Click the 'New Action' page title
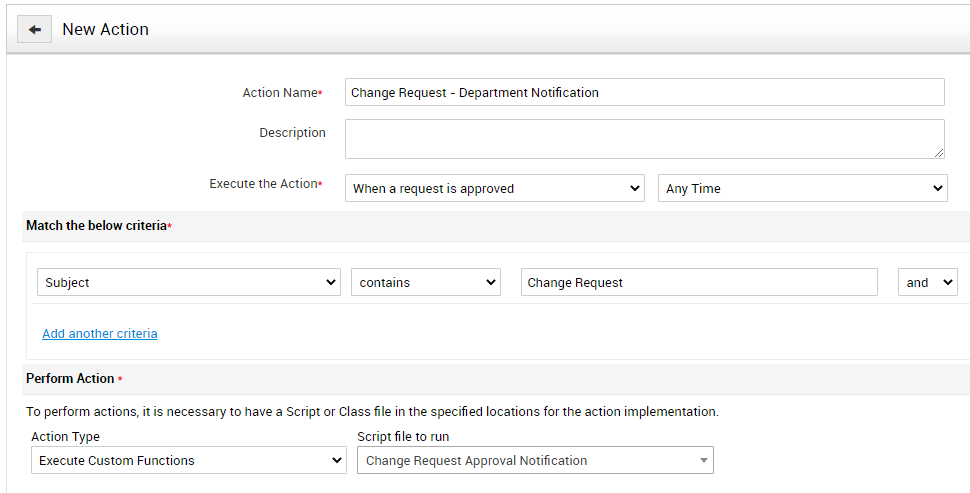The image size is (970, 493). [x=105, y=29]
